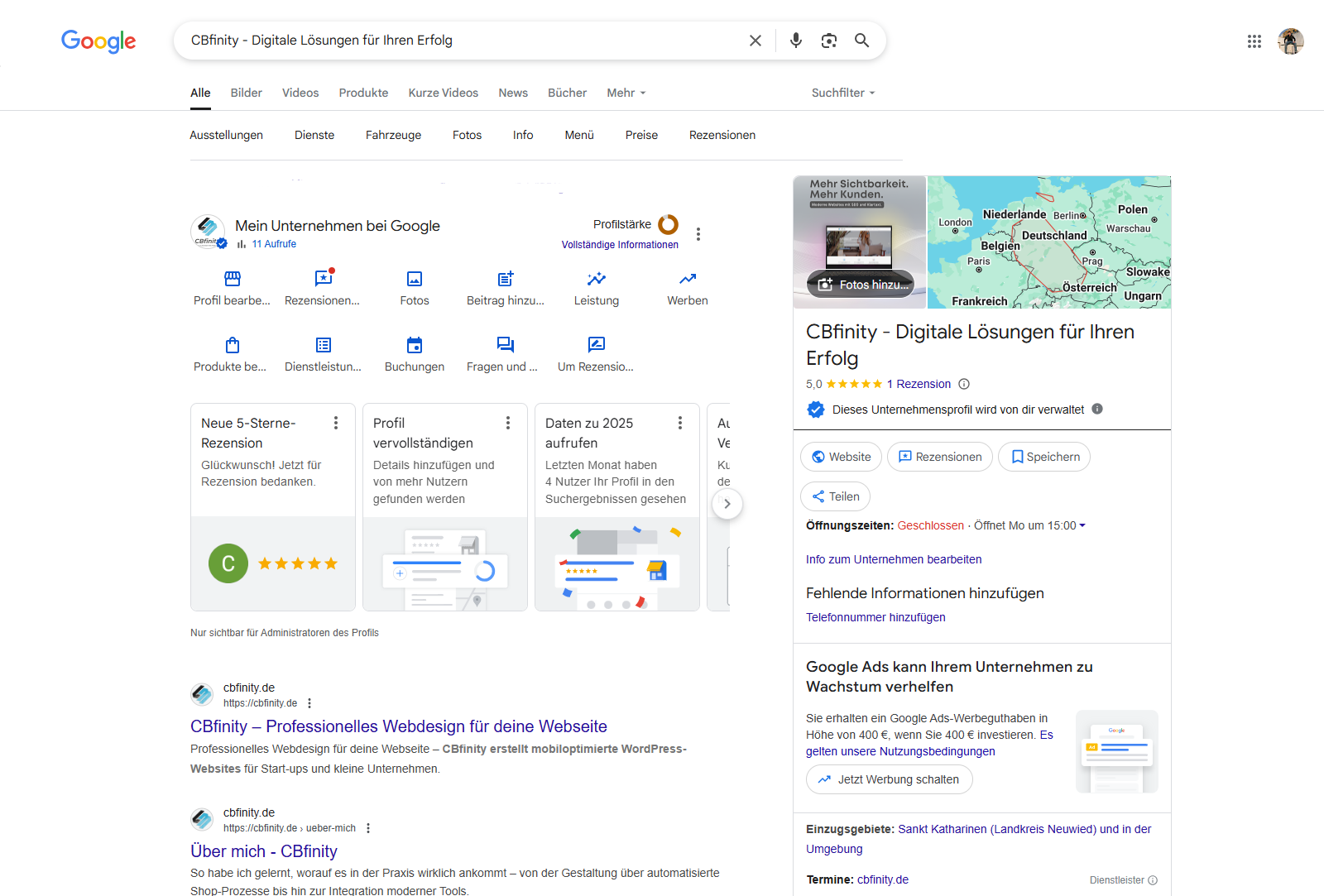Open the Google account avatar

click(x=1291, y=41)
